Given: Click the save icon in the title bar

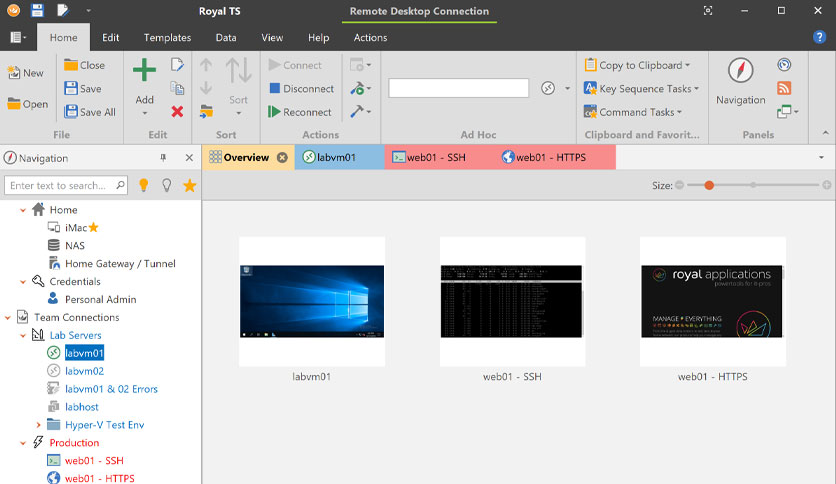Looking at the screenshot, I should click(37, 10).
